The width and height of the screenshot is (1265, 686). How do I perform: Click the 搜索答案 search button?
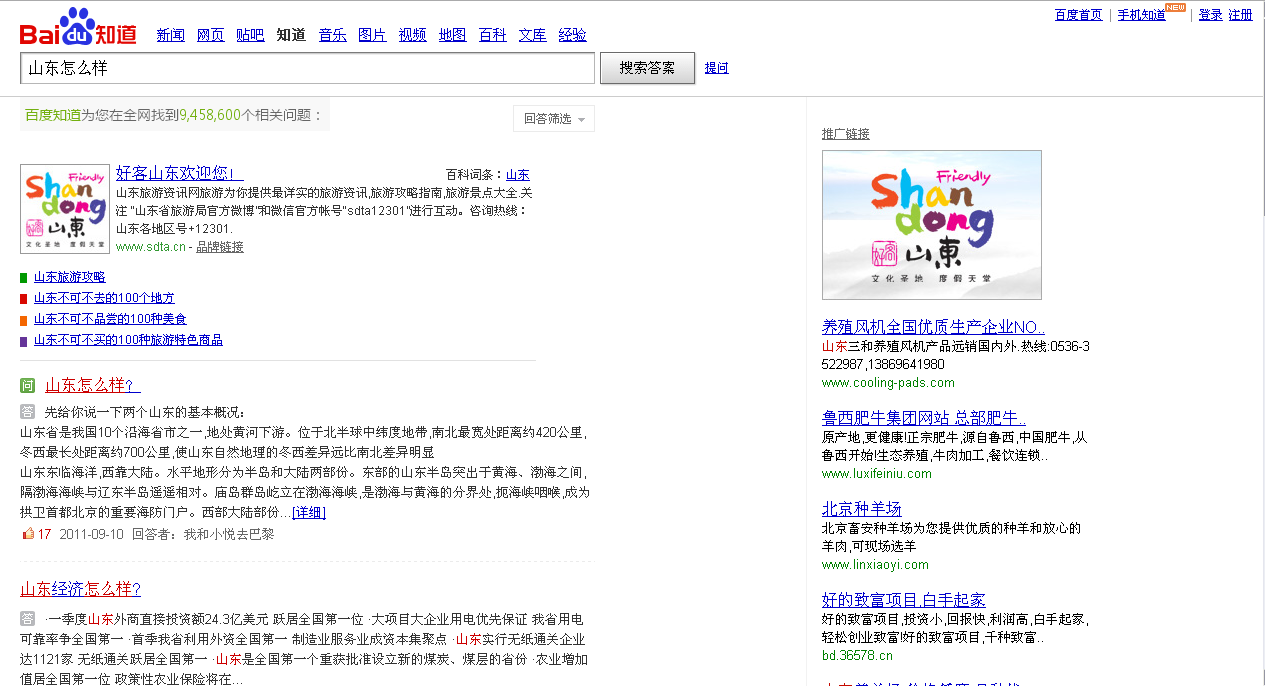647,68
